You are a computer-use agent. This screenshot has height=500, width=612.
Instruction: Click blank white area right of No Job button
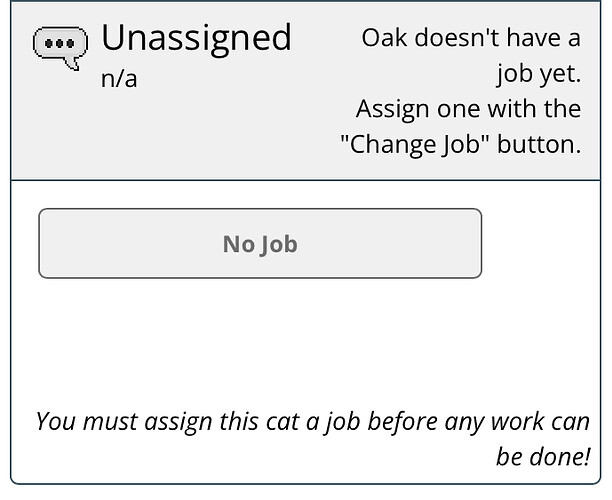[541, 243]
